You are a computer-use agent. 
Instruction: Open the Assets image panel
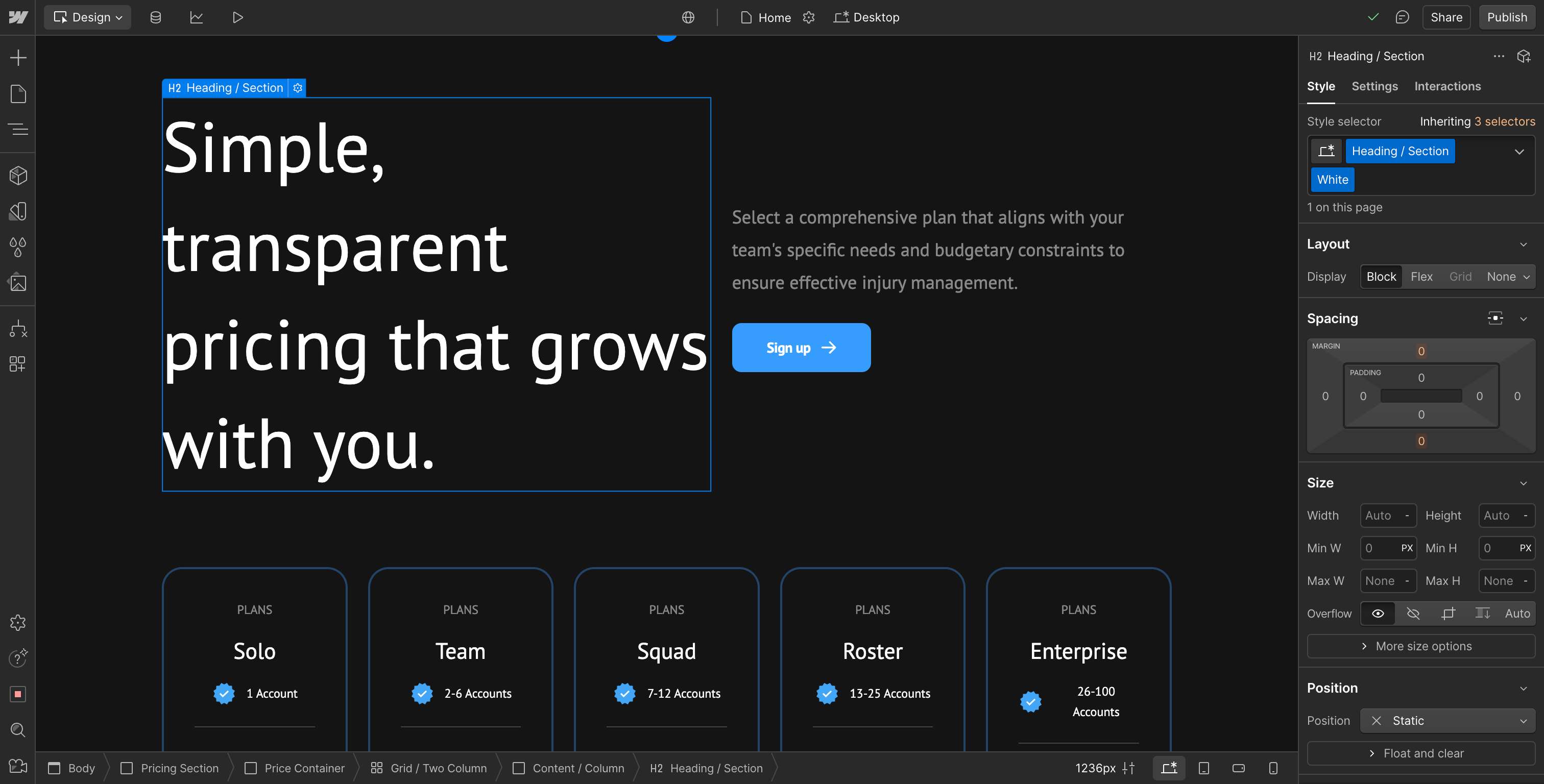coord(18,282)
